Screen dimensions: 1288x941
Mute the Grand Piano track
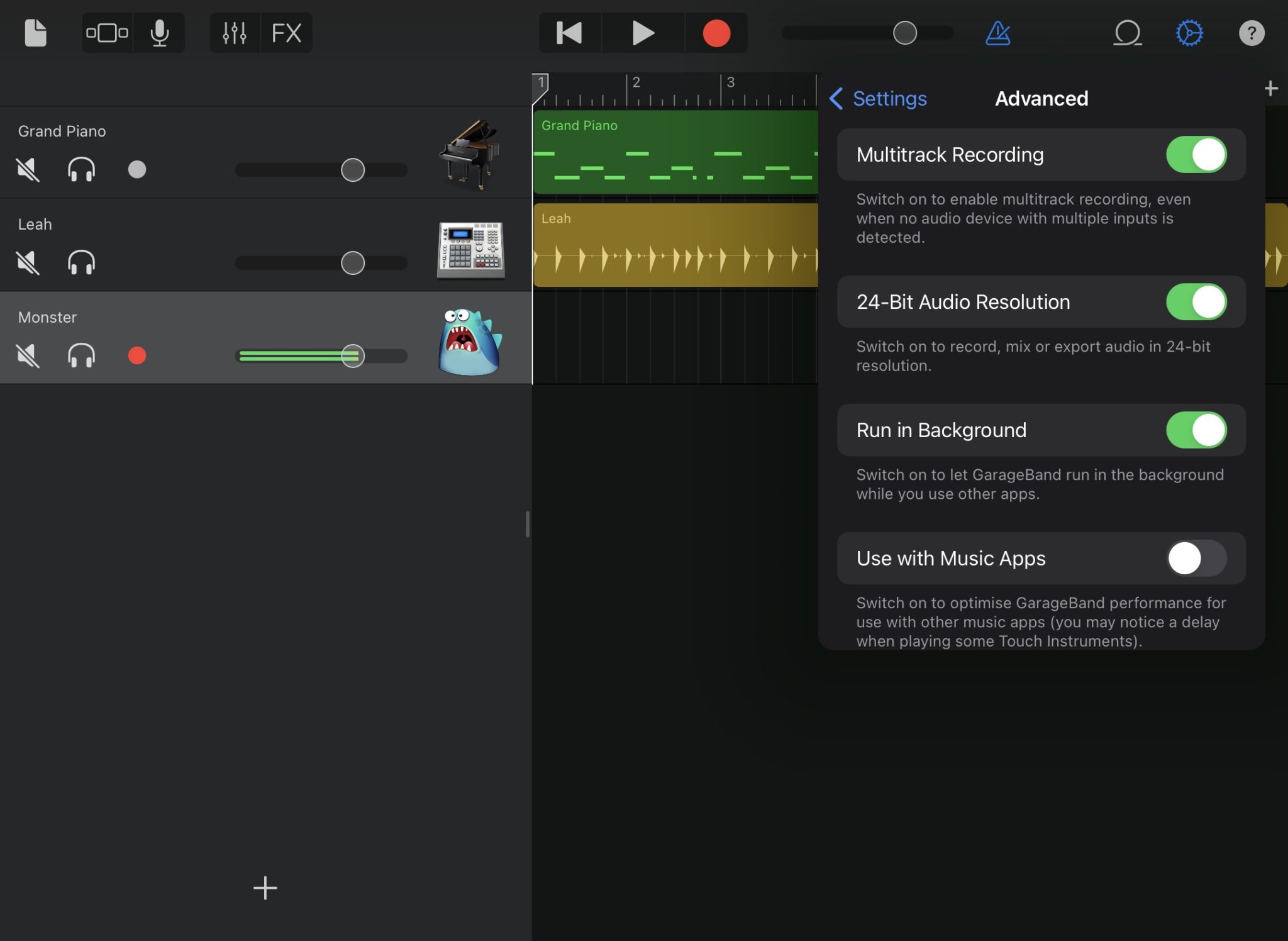pos(28,169)
